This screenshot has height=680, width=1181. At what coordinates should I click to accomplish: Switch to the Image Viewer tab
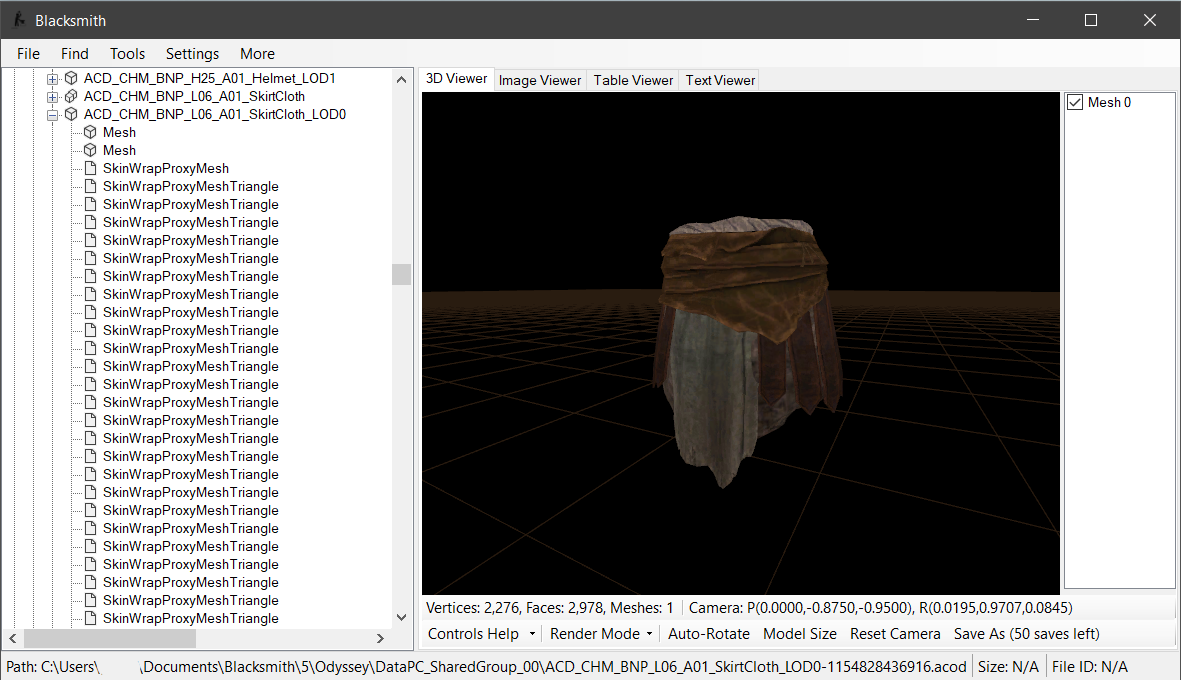pos(539,80)
